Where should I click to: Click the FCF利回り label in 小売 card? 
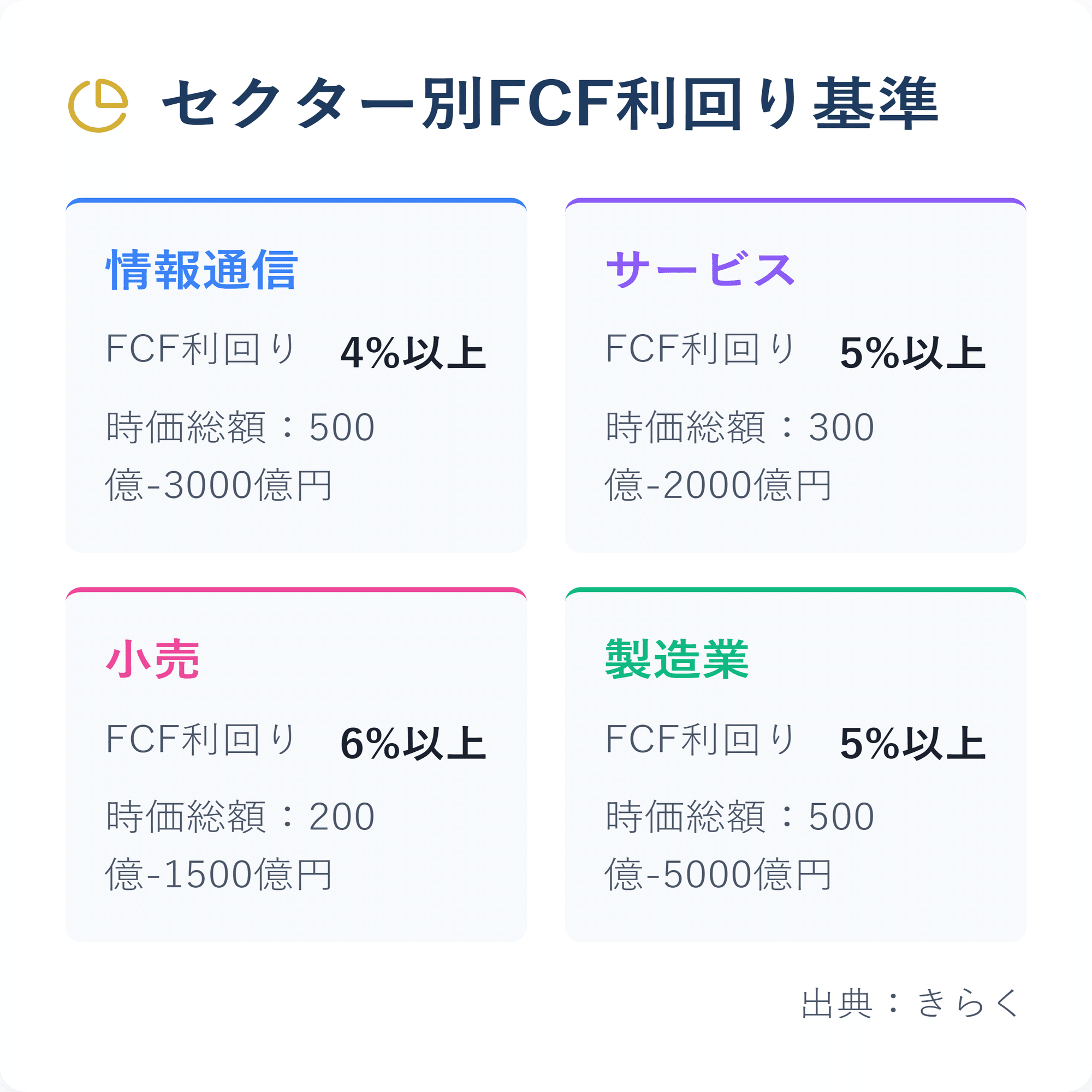click(201, 739)
